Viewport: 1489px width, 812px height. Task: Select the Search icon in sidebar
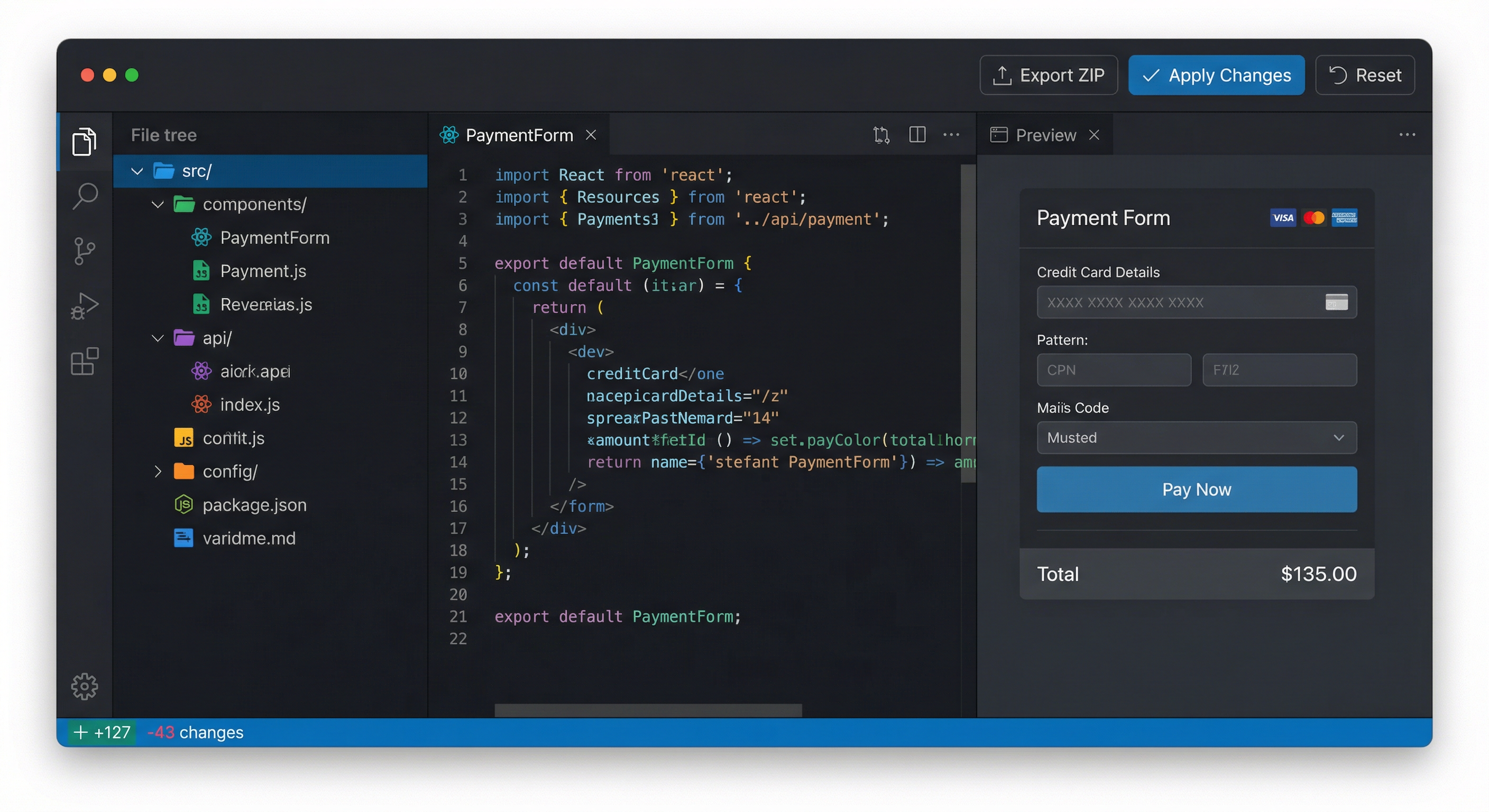pyautogui.click(x=85, y=197)
